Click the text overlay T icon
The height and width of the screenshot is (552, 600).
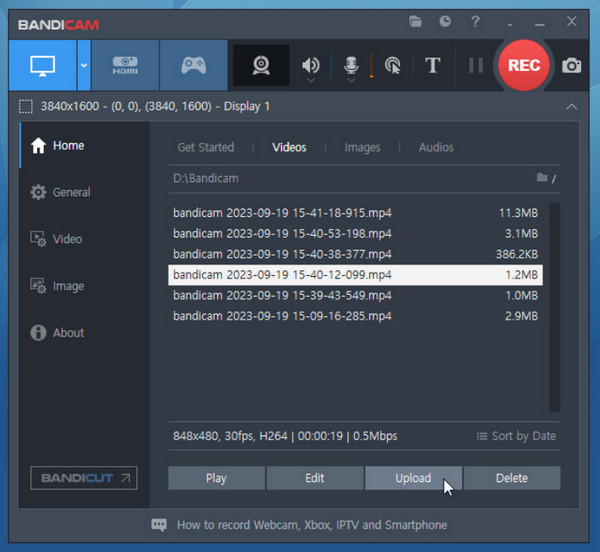[x=432, y=65]
